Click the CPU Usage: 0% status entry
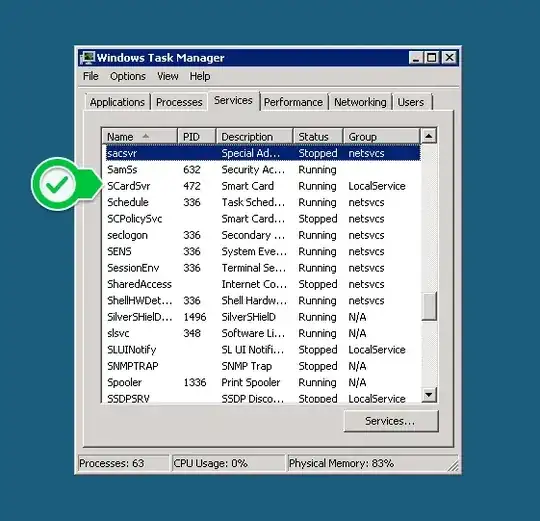Image resolution: width=540 pixels, height=521 pixels. (x=228, y=463)
